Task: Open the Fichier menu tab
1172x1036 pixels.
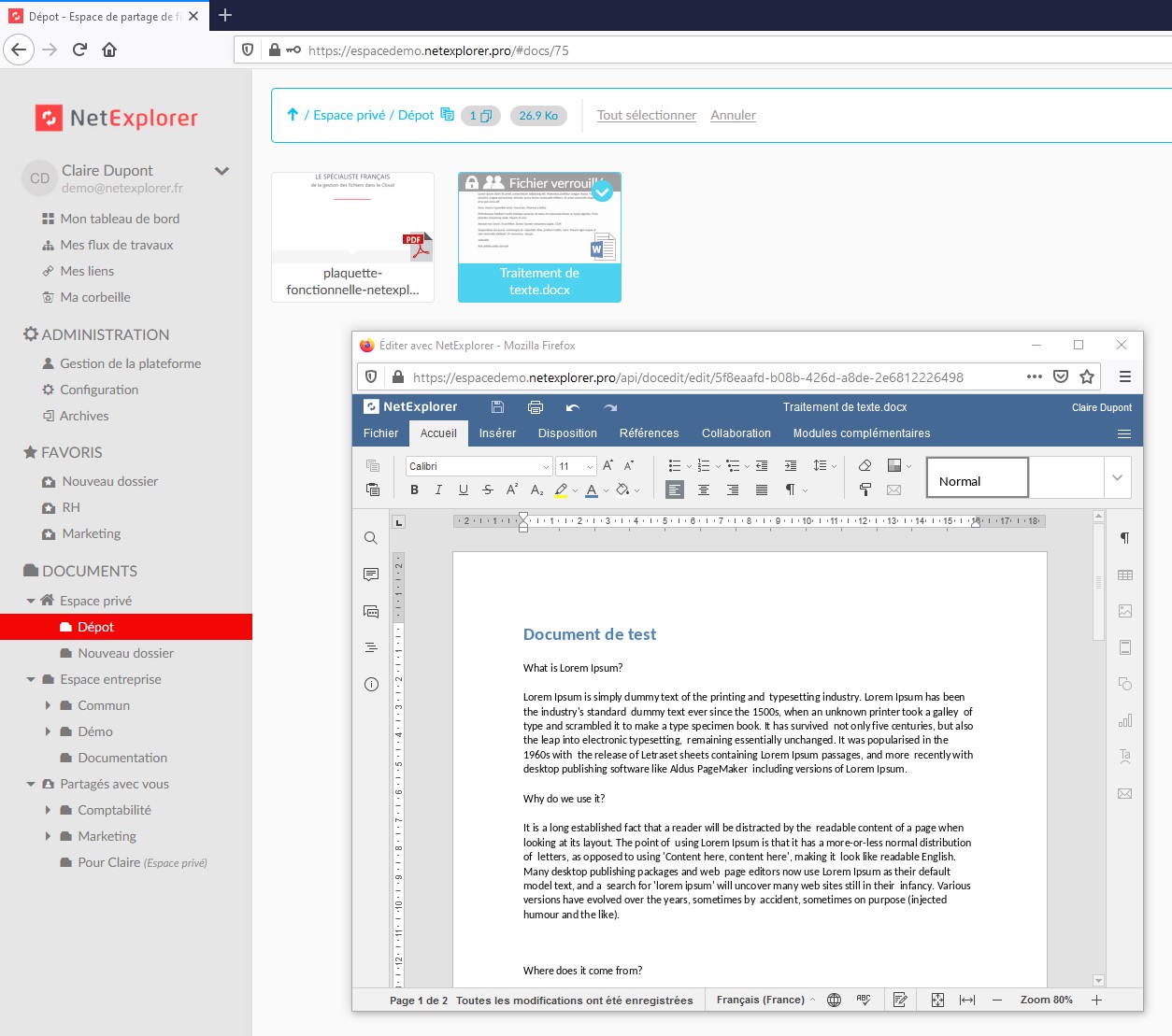Action: tap(380, 433)
